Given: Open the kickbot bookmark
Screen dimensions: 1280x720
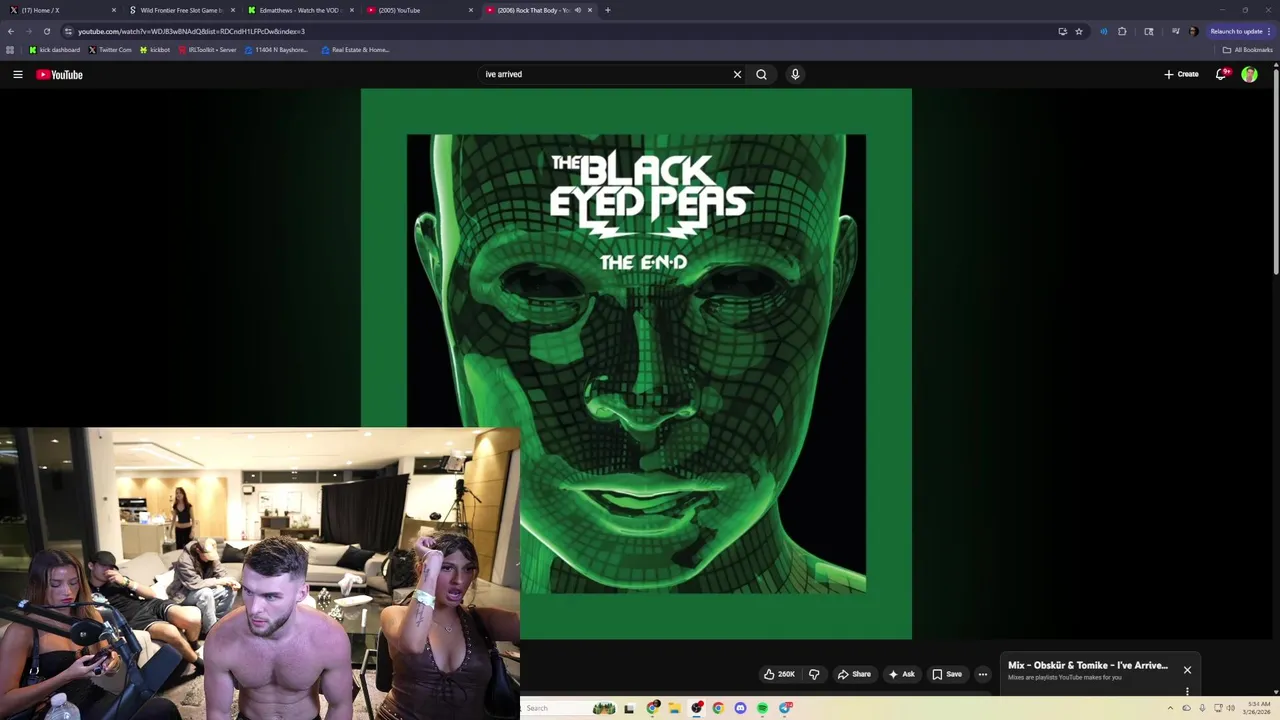Looking at the screenshot, I should click(x=155, y=49).
